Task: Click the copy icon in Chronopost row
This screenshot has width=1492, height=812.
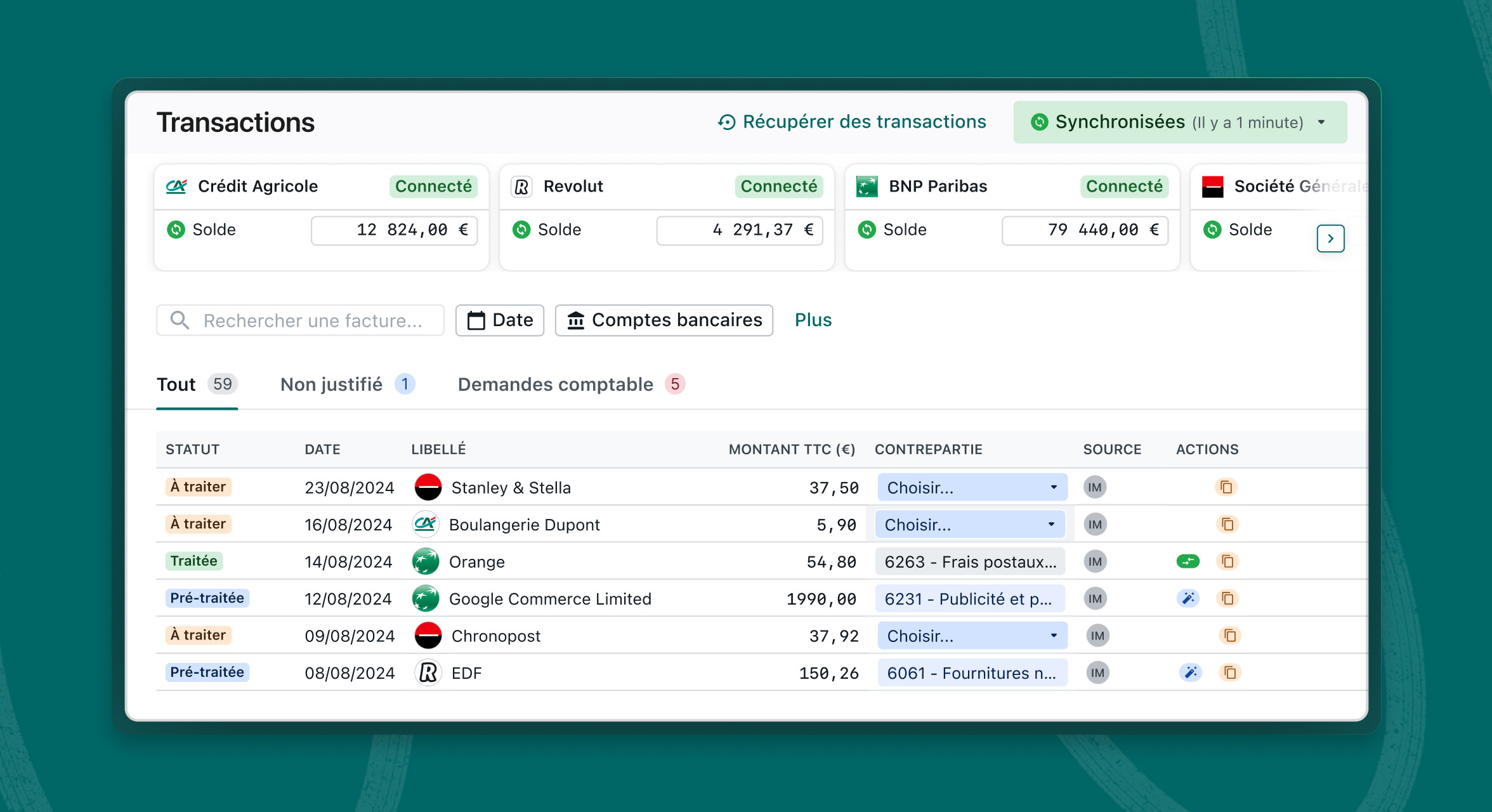Action: click(x=1229, y=636)
